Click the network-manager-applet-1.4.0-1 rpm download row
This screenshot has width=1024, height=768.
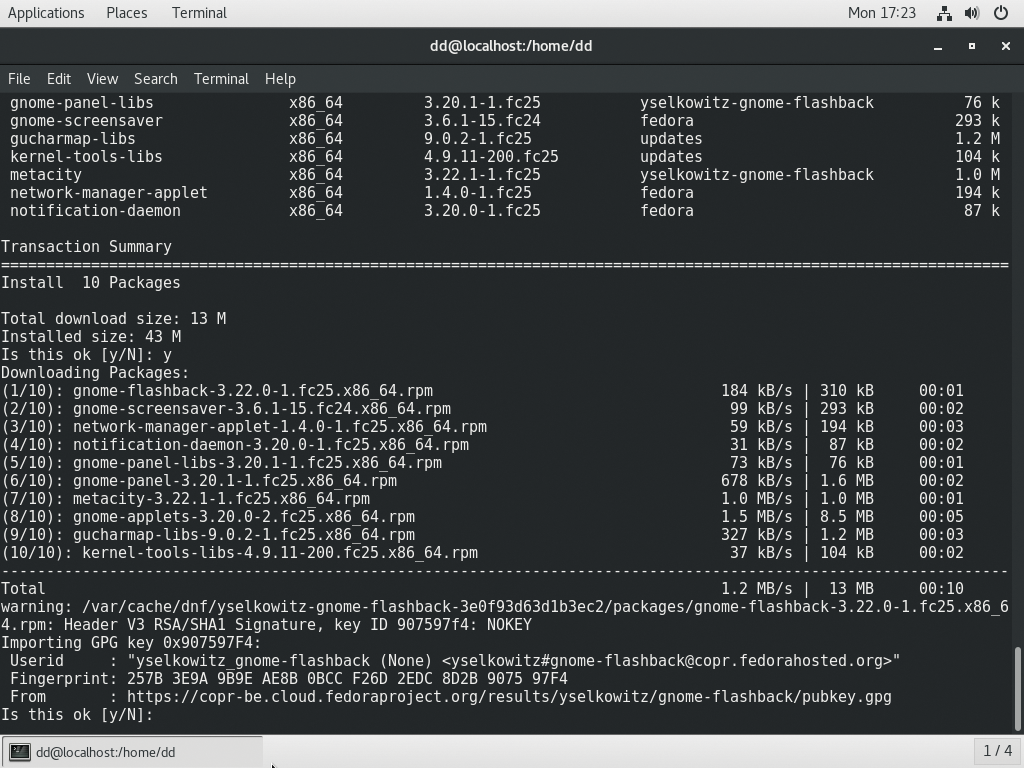[482, 426]
